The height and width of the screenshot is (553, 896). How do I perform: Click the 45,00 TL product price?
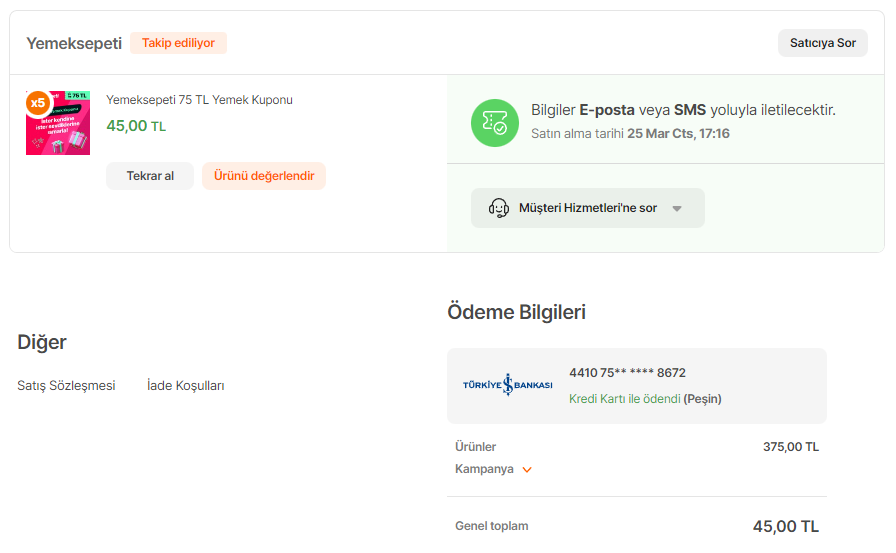(x=136, y=126)
